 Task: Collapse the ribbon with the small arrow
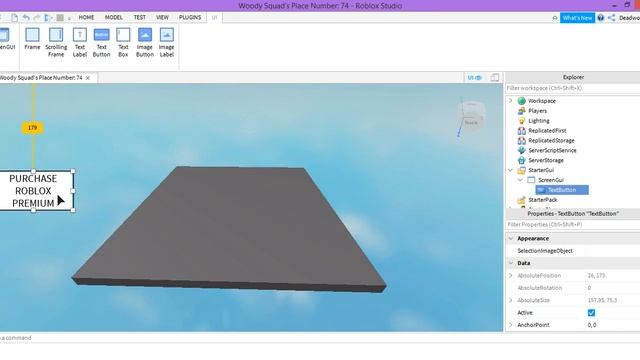pyautogui.click(x=554, y=18)
